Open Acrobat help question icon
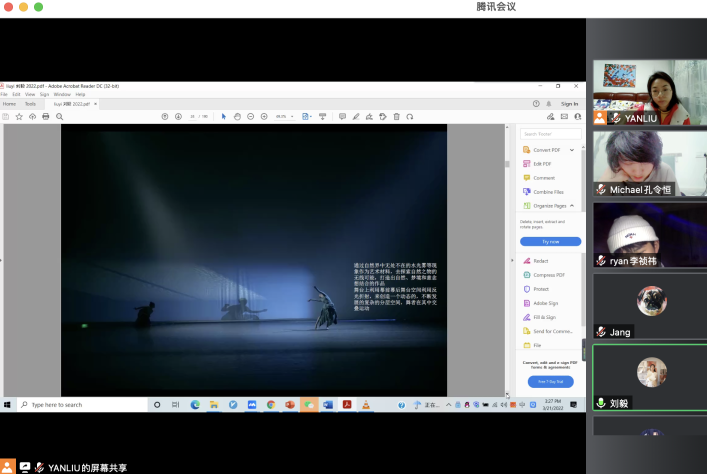This screenshot has height=474, width=707. [536, 104]
